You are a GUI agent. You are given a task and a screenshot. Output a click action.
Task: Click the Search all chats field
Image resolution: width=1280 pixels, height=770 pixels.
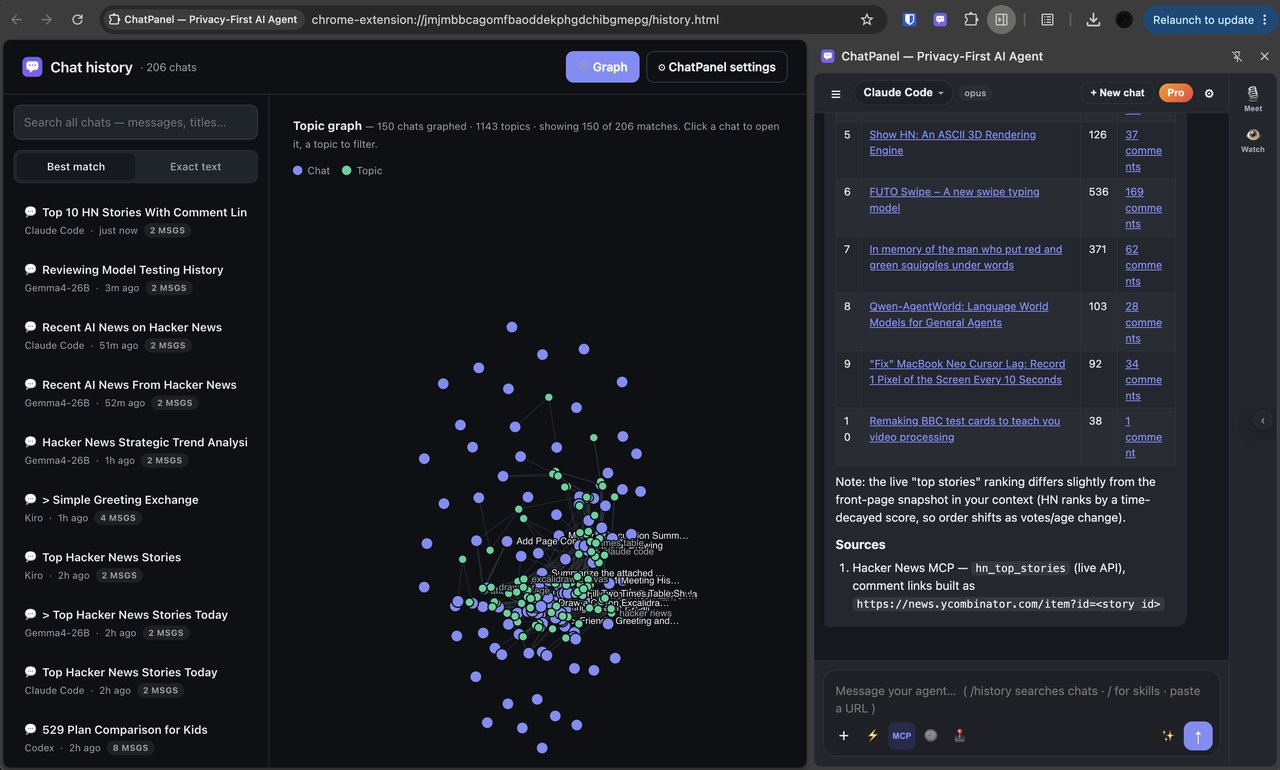136,122
